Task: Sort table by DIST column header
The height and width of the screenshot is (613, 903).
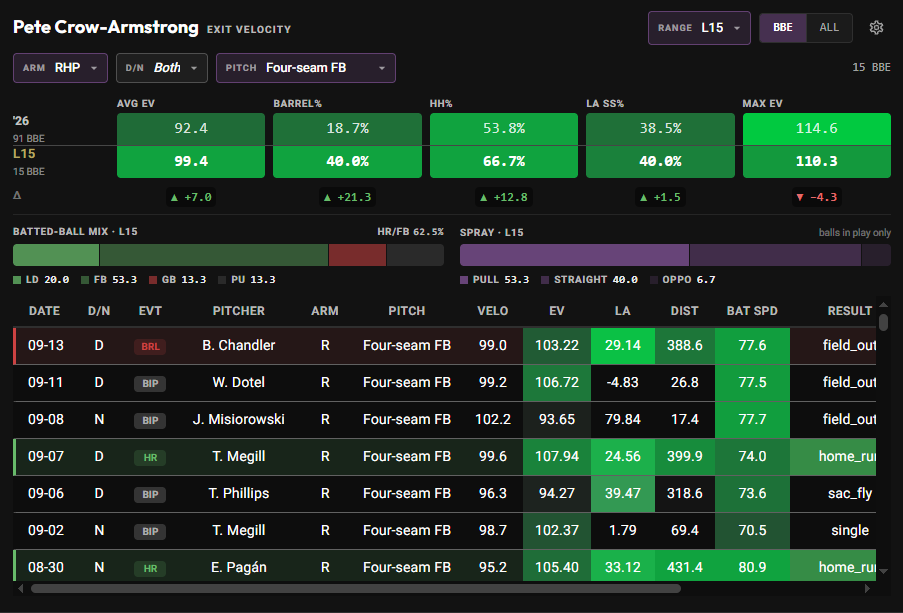Action: pos(684,311)
